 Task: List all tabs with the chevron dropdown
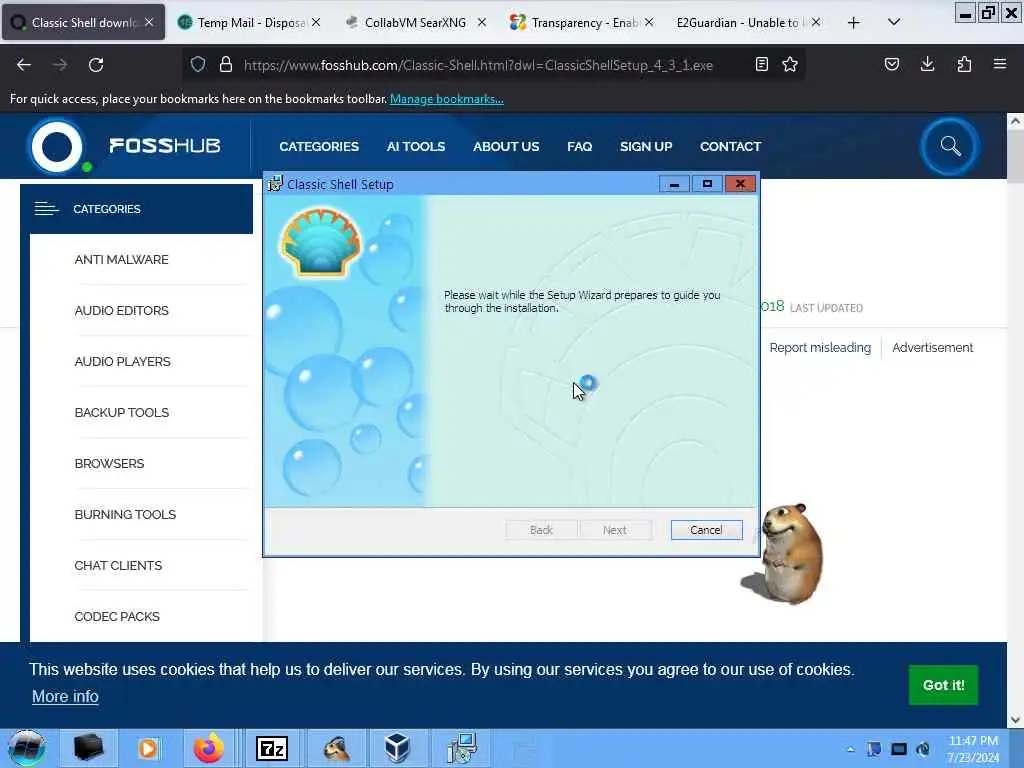[x=894, y=22]
